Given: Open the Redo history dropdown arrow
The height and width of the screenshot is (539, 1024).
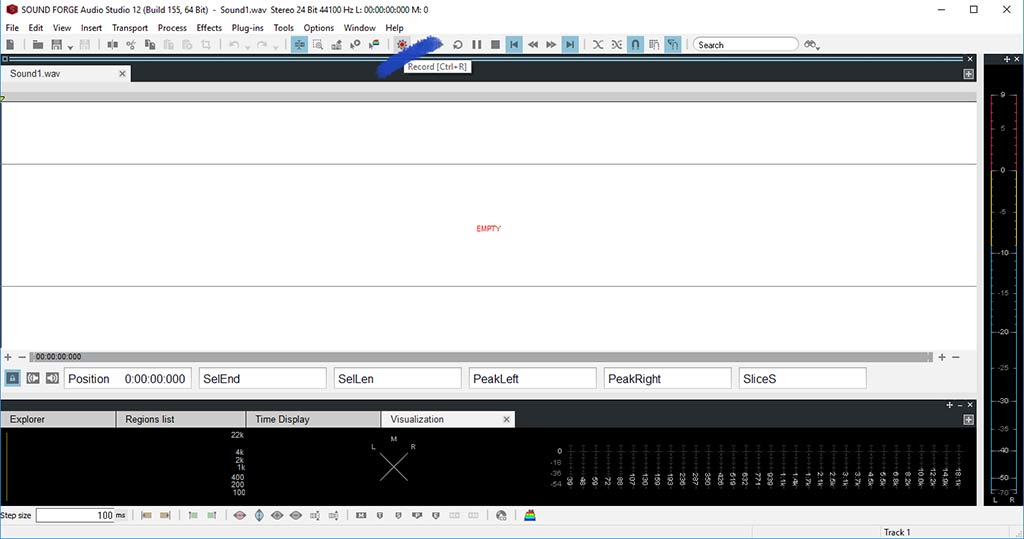Looking at the screenshot, I should 275,46.
